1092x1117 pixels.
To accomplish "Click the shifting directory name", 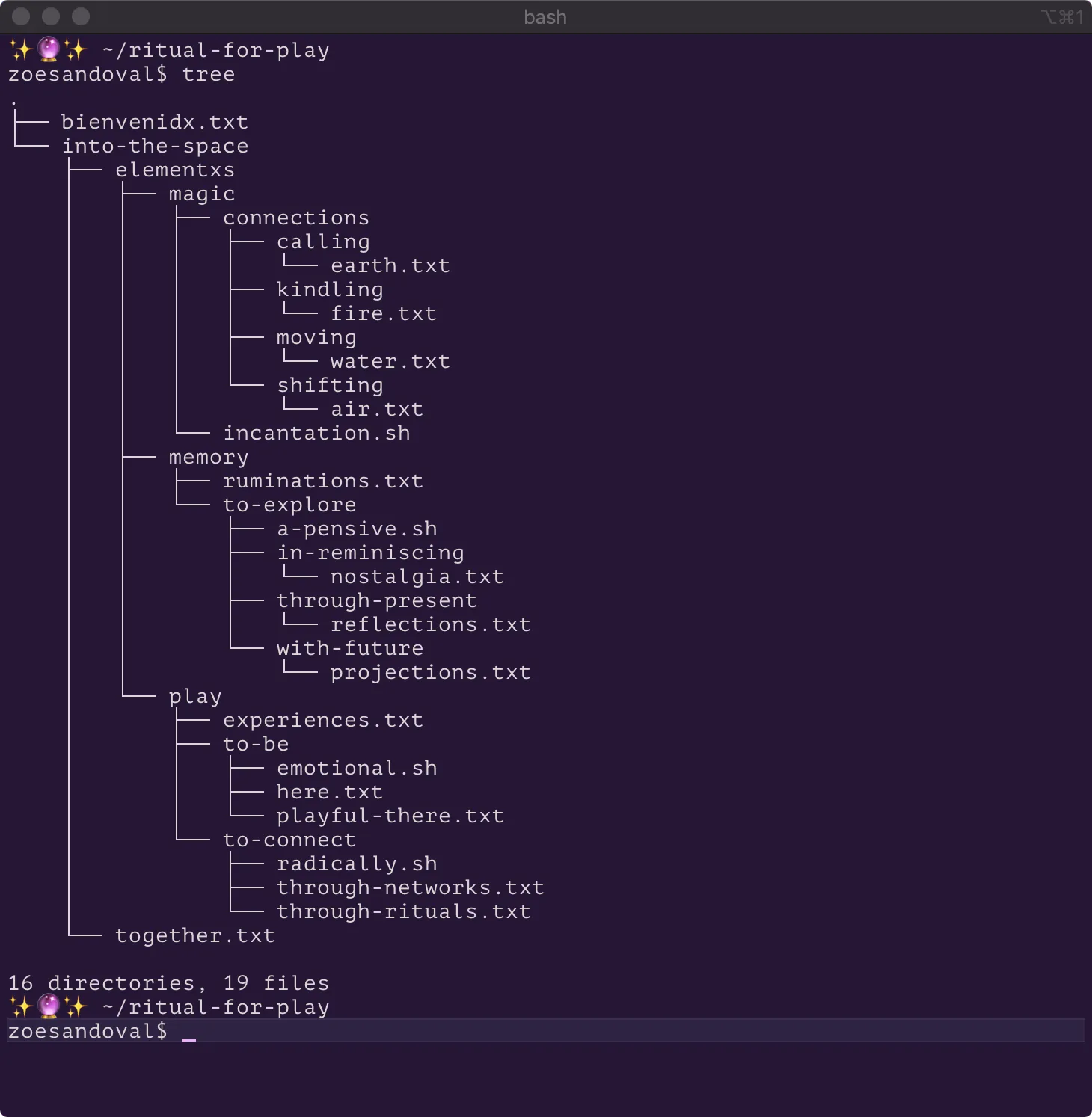I will click(330, 386).
